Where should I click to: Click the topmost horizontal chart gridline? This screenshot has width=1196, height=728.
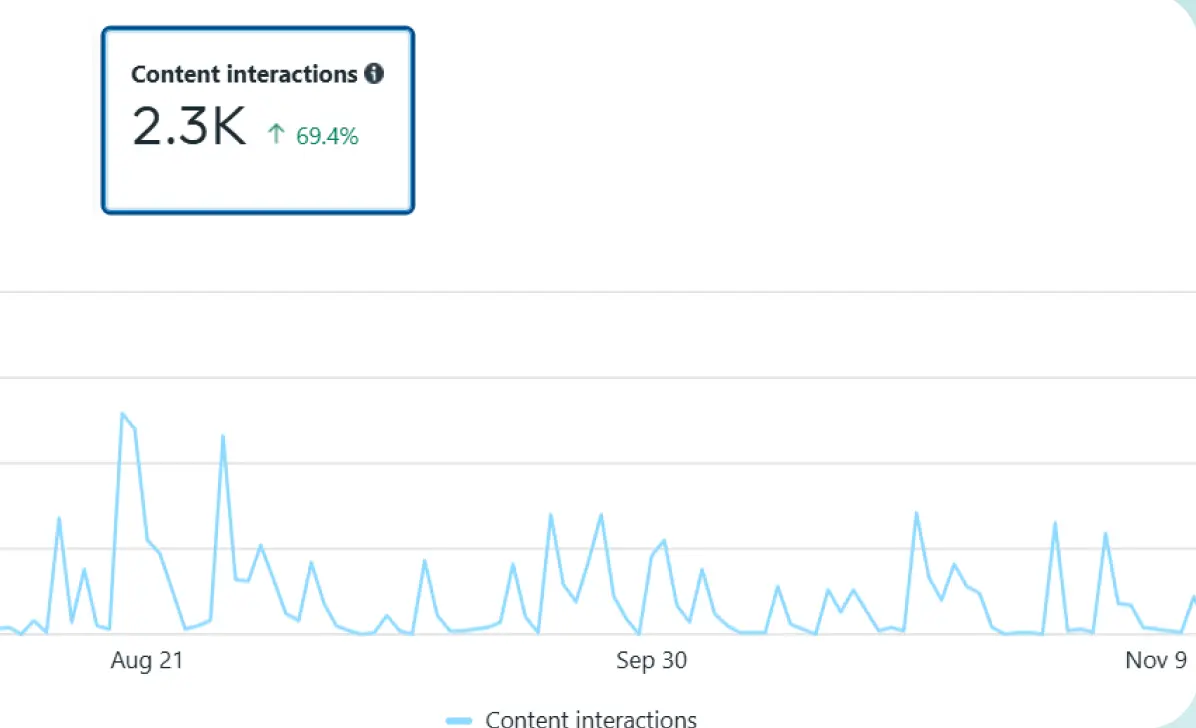click(600, 292)
